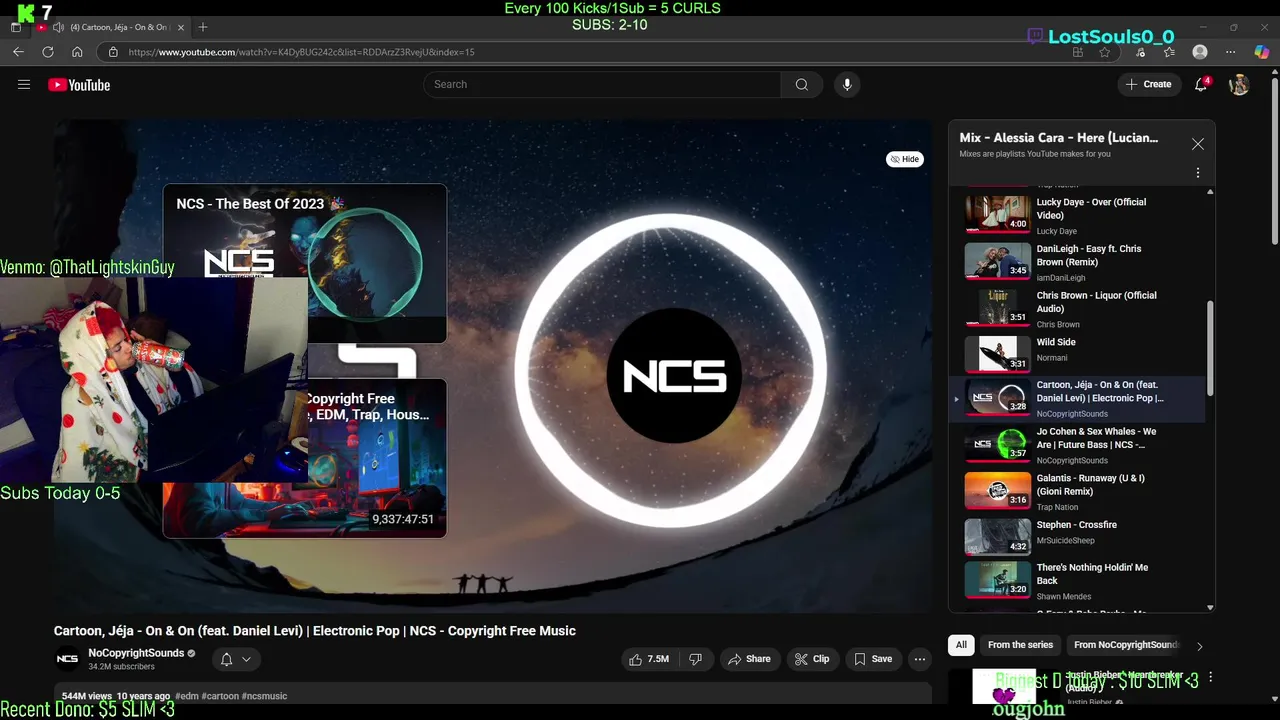
Task: Click the #edm hashtag
Action: point(187,696)
